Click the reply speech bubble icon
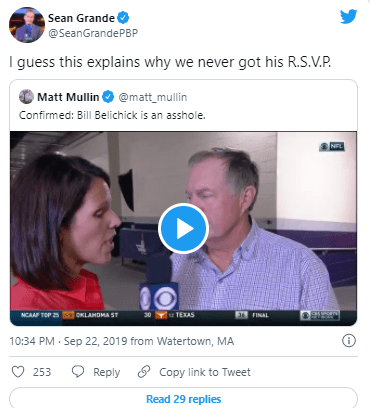 point(78,372)
